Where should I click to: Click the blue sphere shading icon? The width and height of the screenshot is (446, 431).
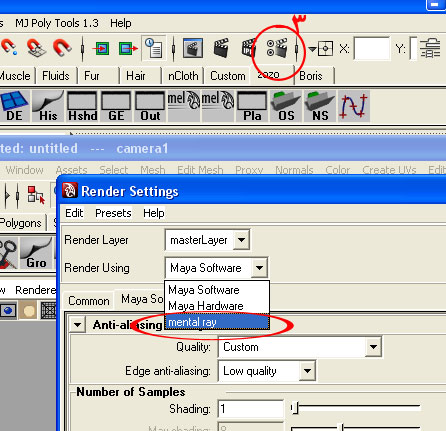(x=9, y=311)
